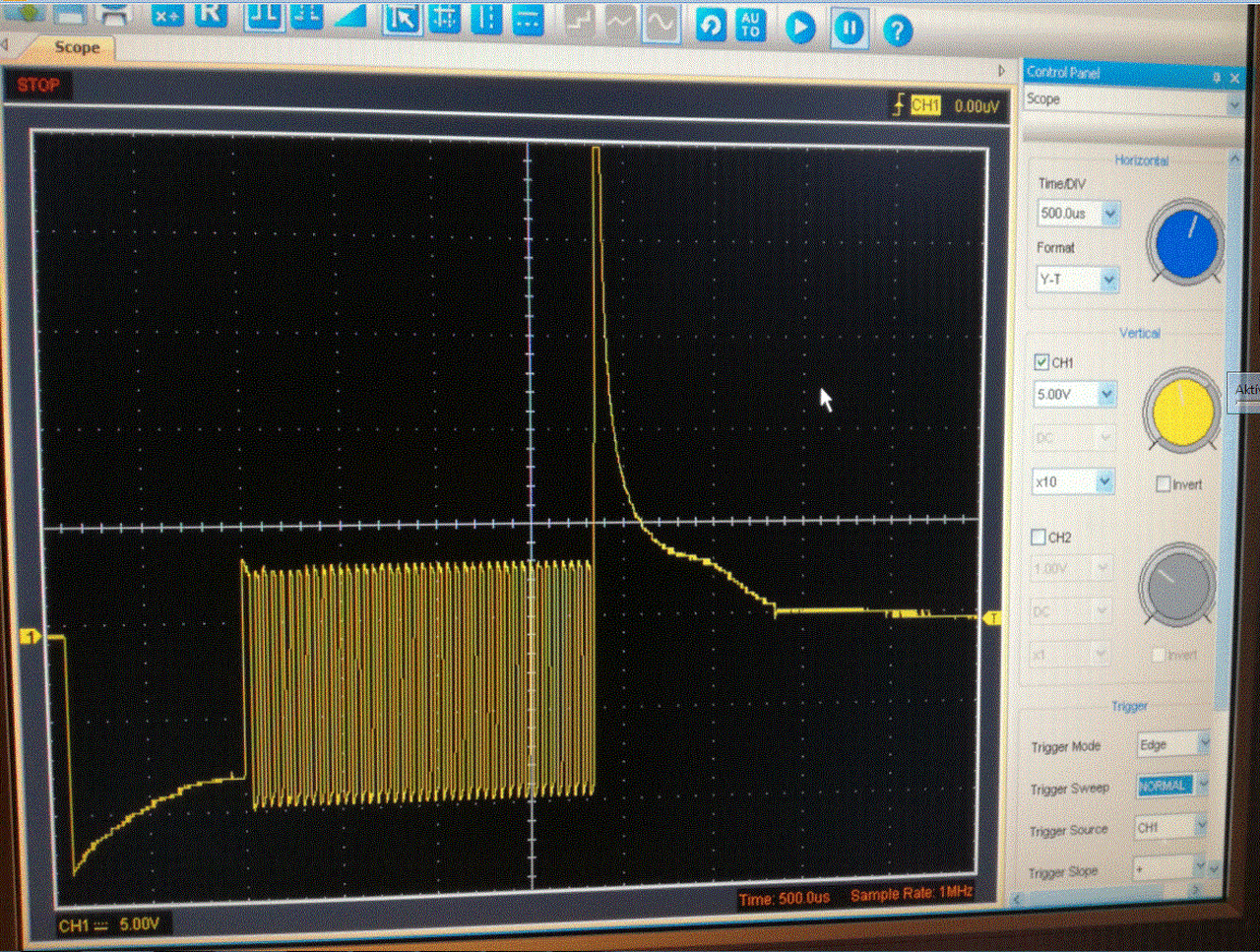The image size is (1260, 952).
Task: Uncheck the CH1 channel checkbox
Action: pos(1041,362)
